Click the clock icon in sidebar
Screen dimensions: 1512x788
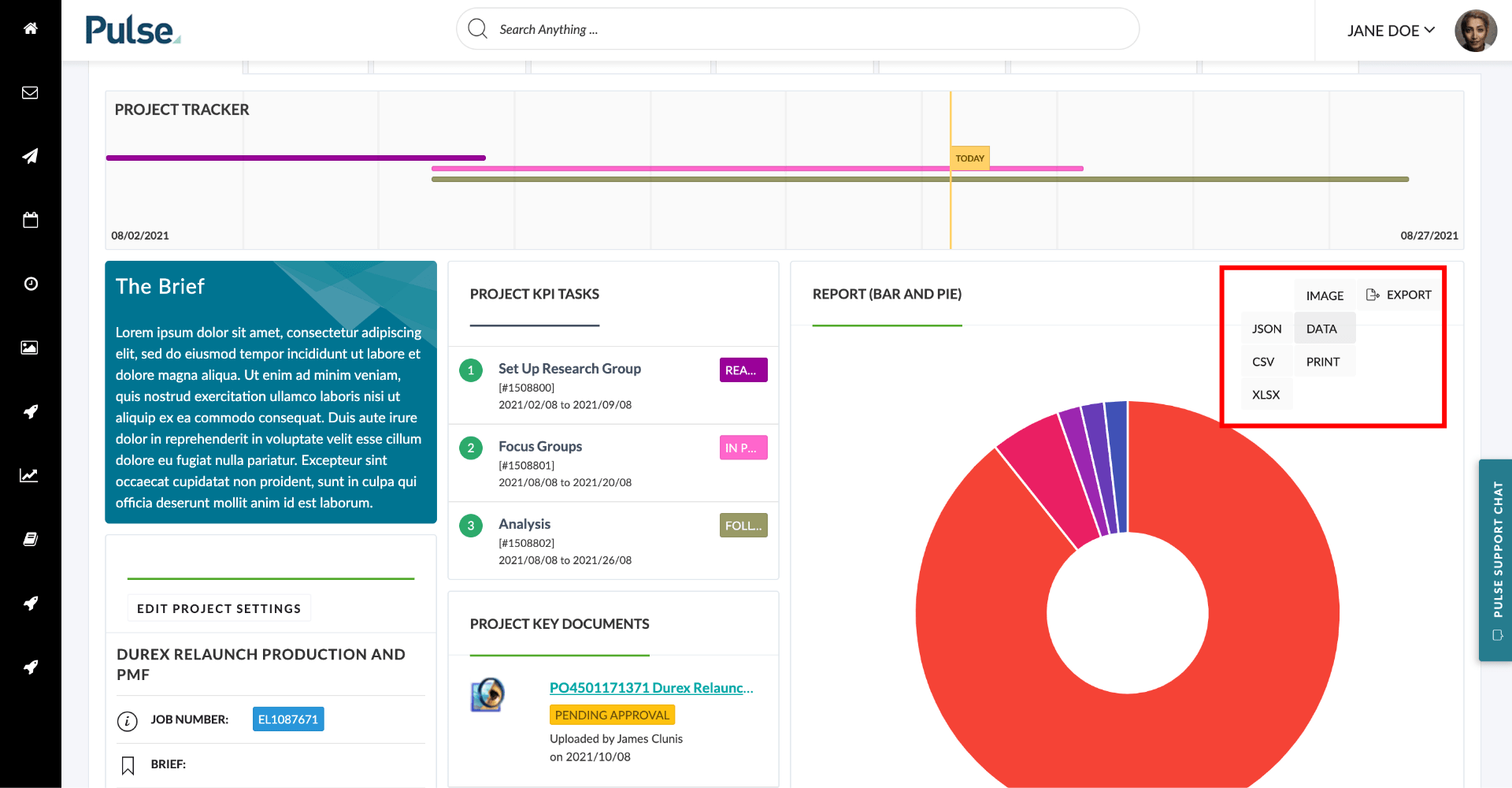pyautogui.click(x=30, y=284)
